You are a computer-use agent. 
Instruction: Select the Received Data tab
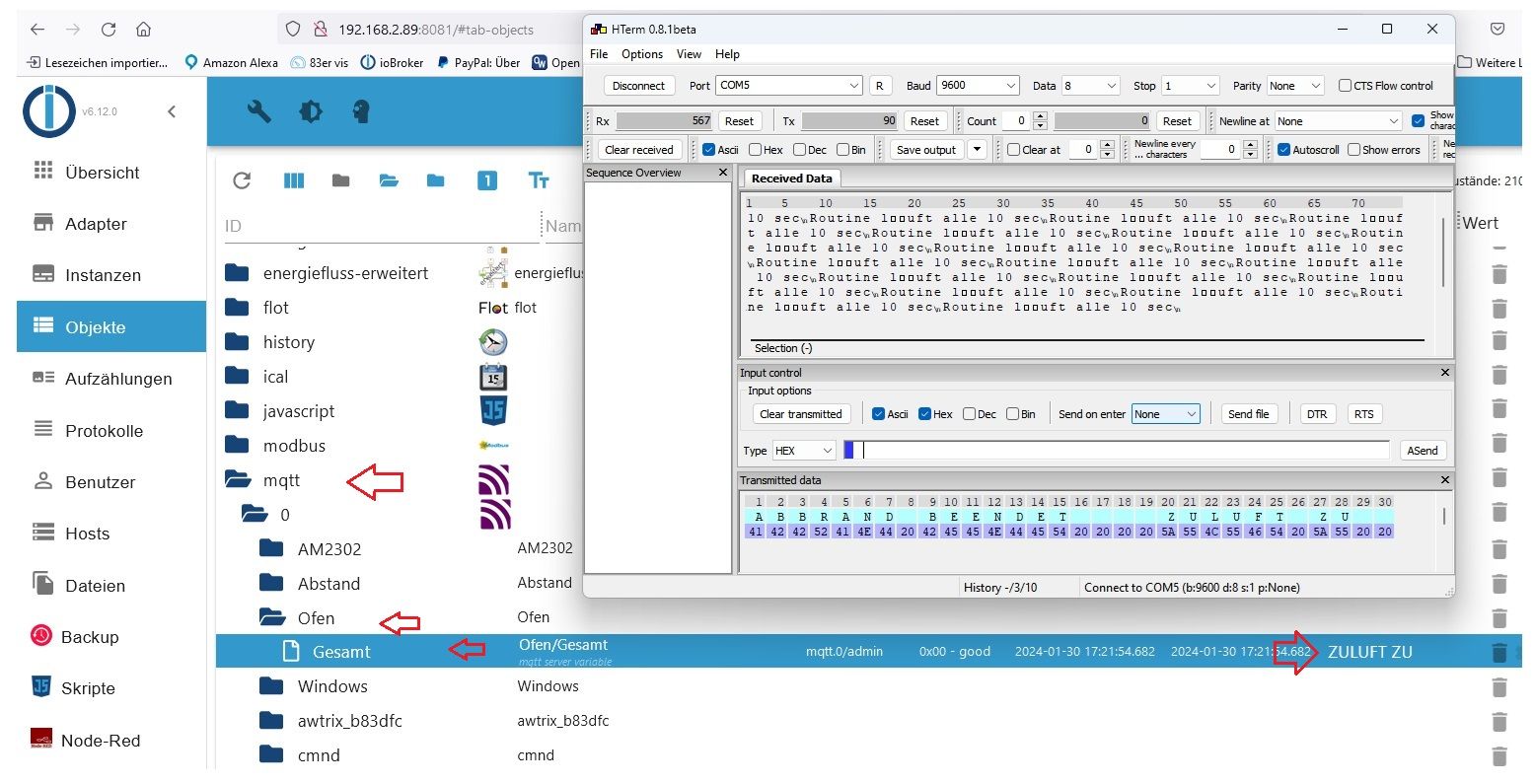[x=791, y=178]
